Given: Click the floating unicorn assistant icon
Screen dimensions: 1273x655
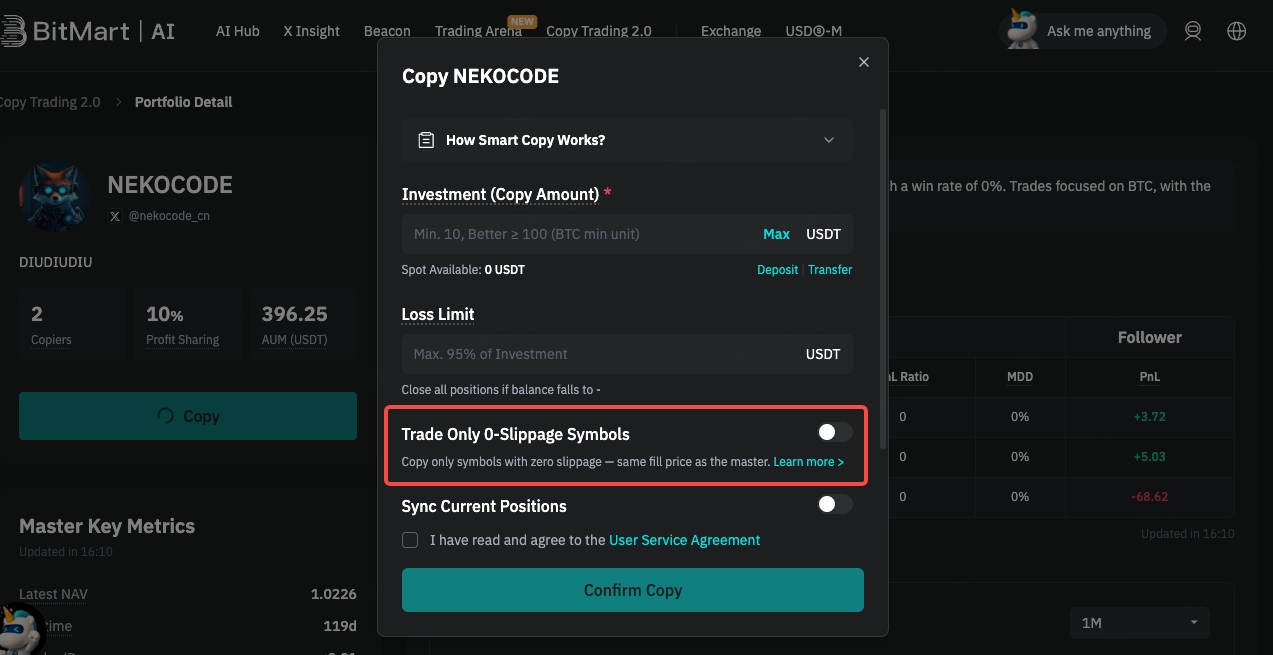Looking at the screenshot, I should tap(20, 630).
